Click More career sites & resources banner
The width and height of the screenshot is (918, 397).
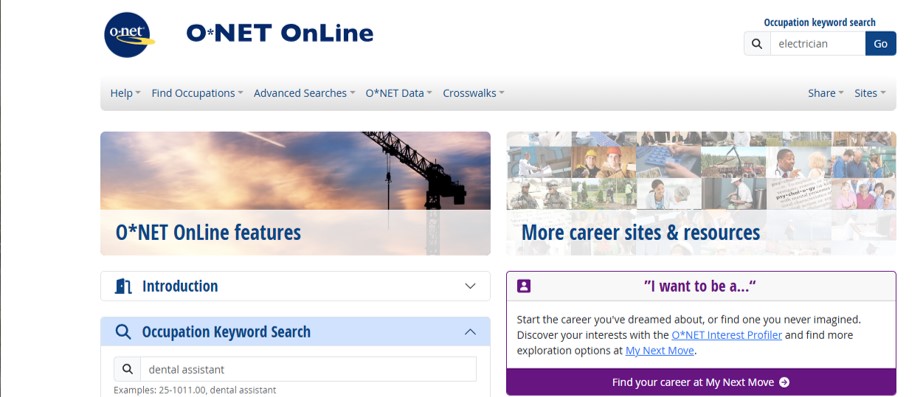(701, 193)
